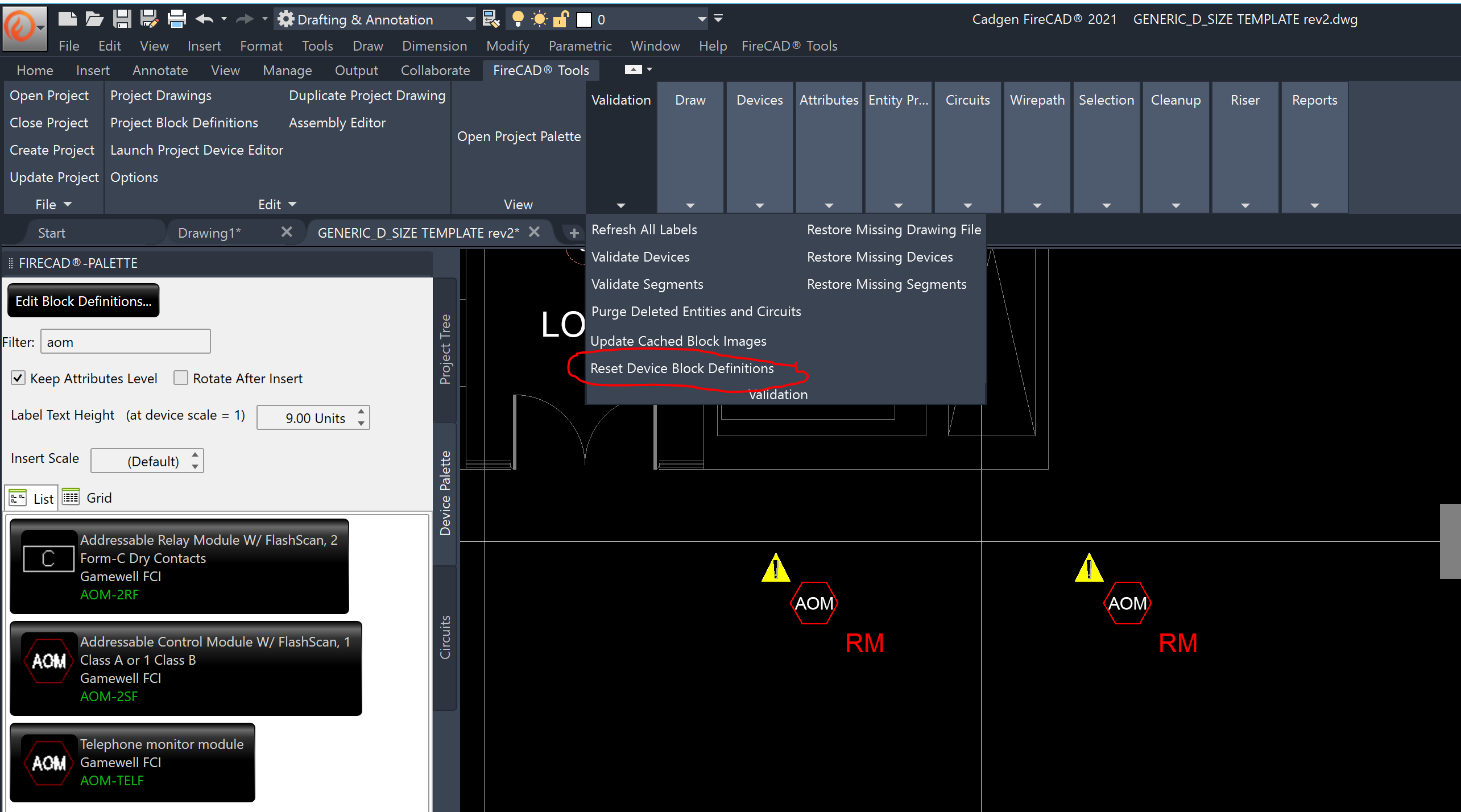Redo action with forward arrow icon

coord(245,19)
